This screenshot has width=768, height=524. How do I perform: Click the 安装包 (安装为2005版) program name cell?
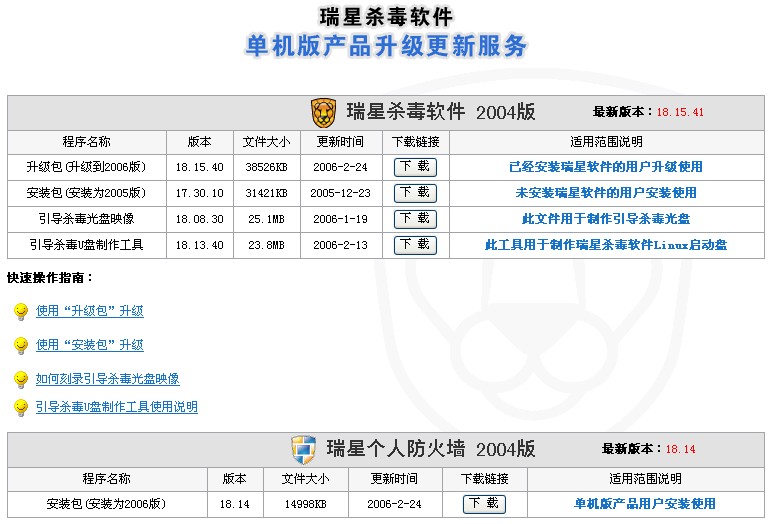[x=87, y=193]
